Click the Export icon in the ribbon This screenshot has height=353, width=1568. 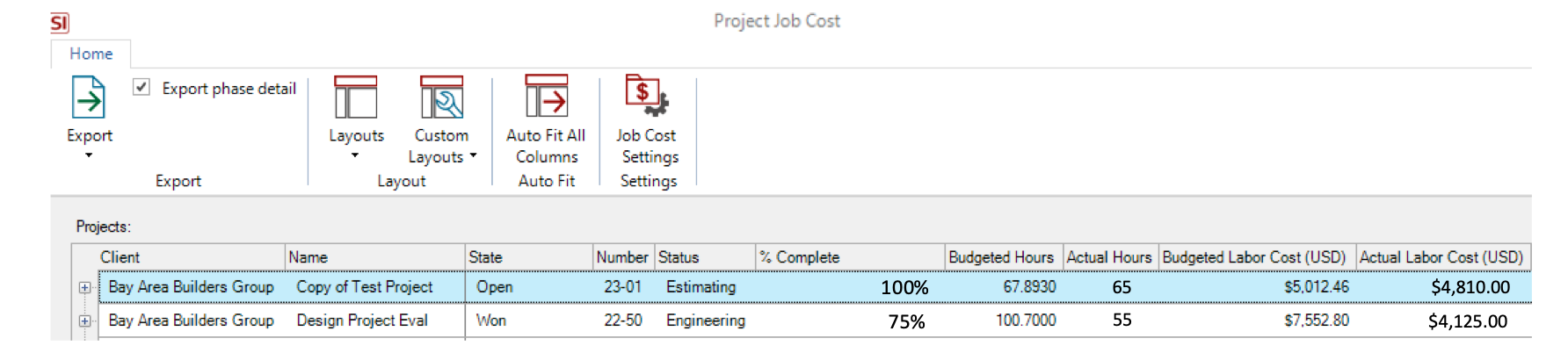click(89, 97)
